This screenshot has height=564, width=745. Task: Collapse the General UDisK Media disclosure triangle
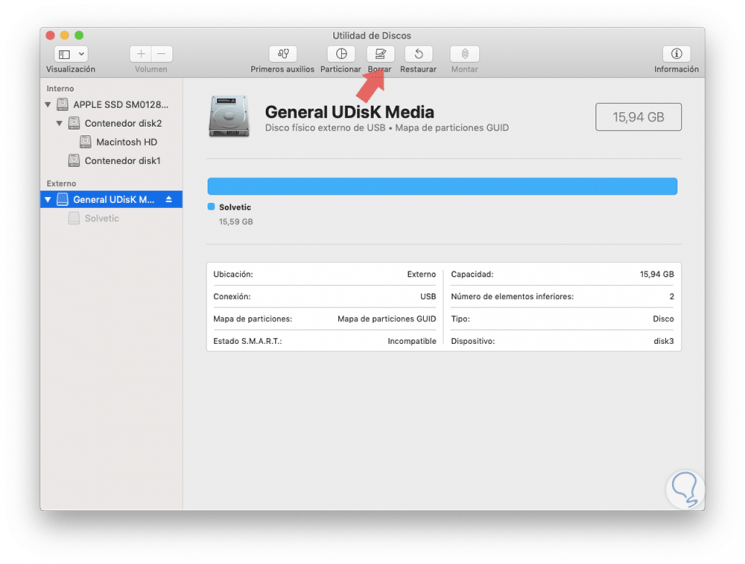[48, 200]
